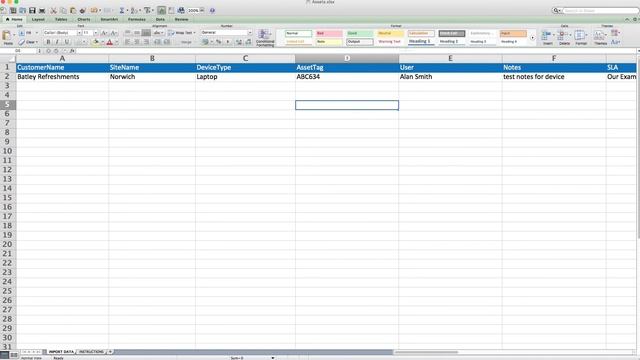Image resolution: width=640 pixels, height=360 pixels.
Task: Open the zoom percentage dropdown
Action: 202,10
